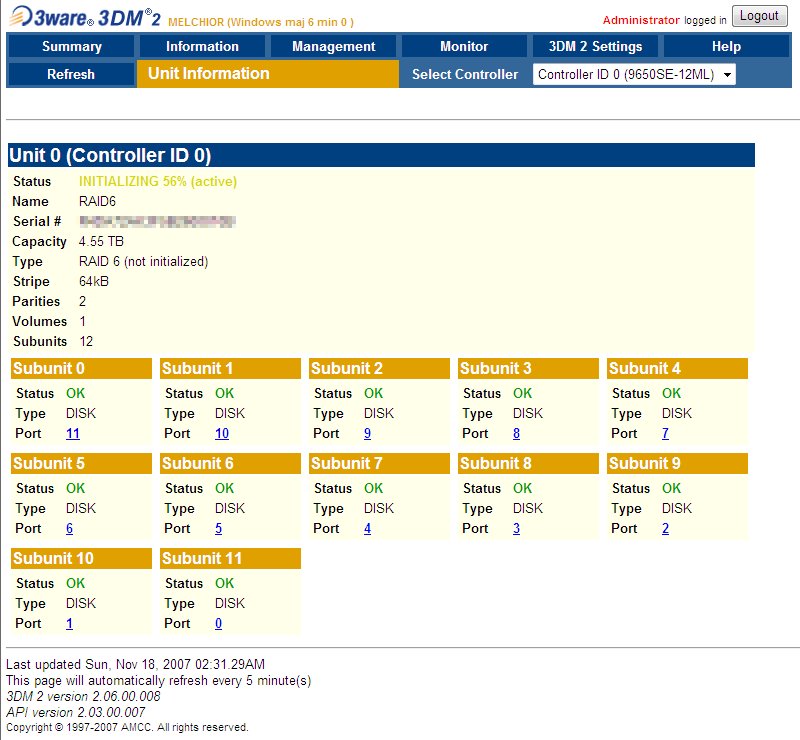Click port 1 link in Subunit 10
This screenshot has width=800, height=740.
click(x=70, y=623)
